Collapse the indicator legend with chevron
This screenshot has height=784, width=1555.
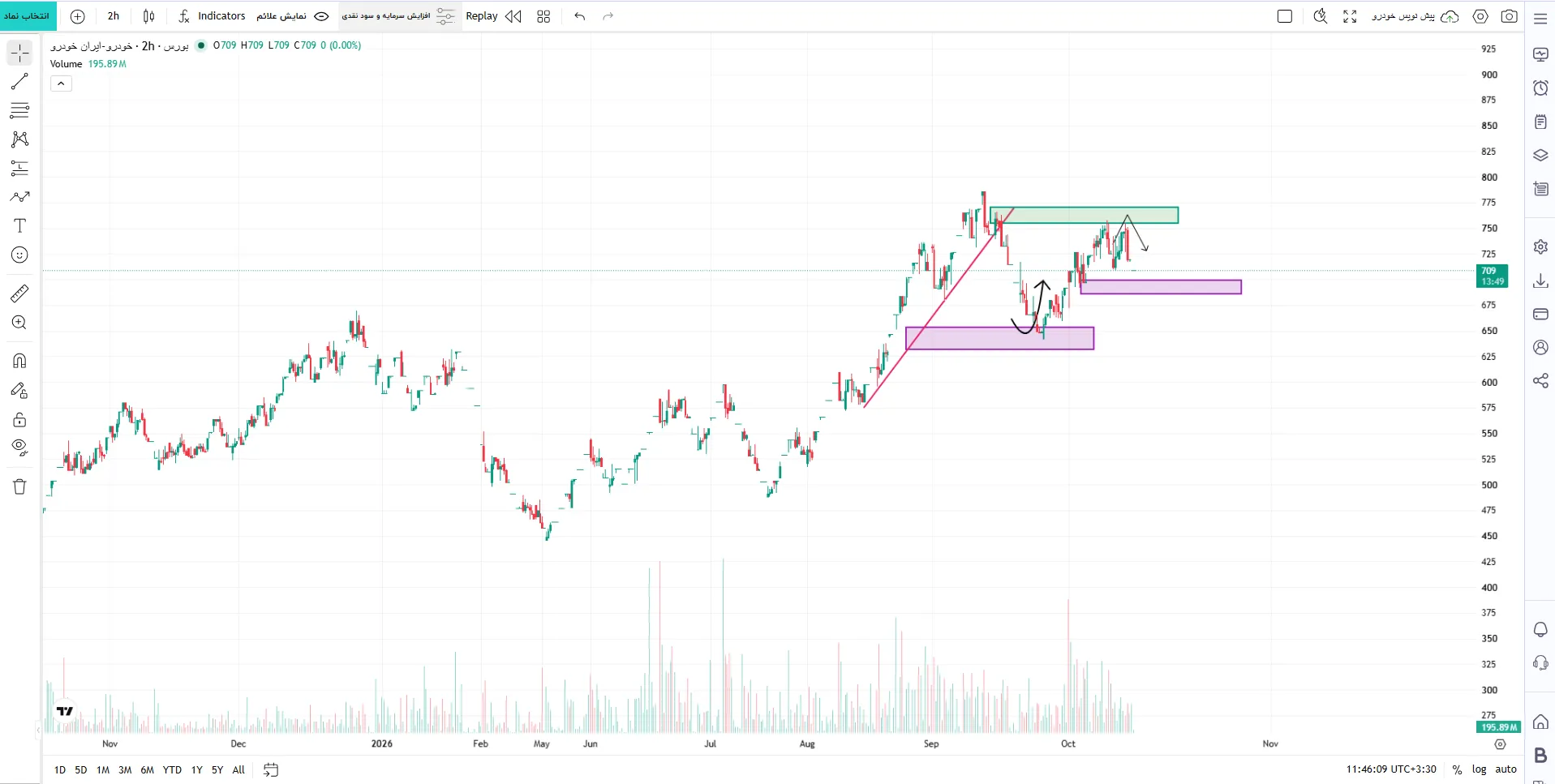pos(61,84)
